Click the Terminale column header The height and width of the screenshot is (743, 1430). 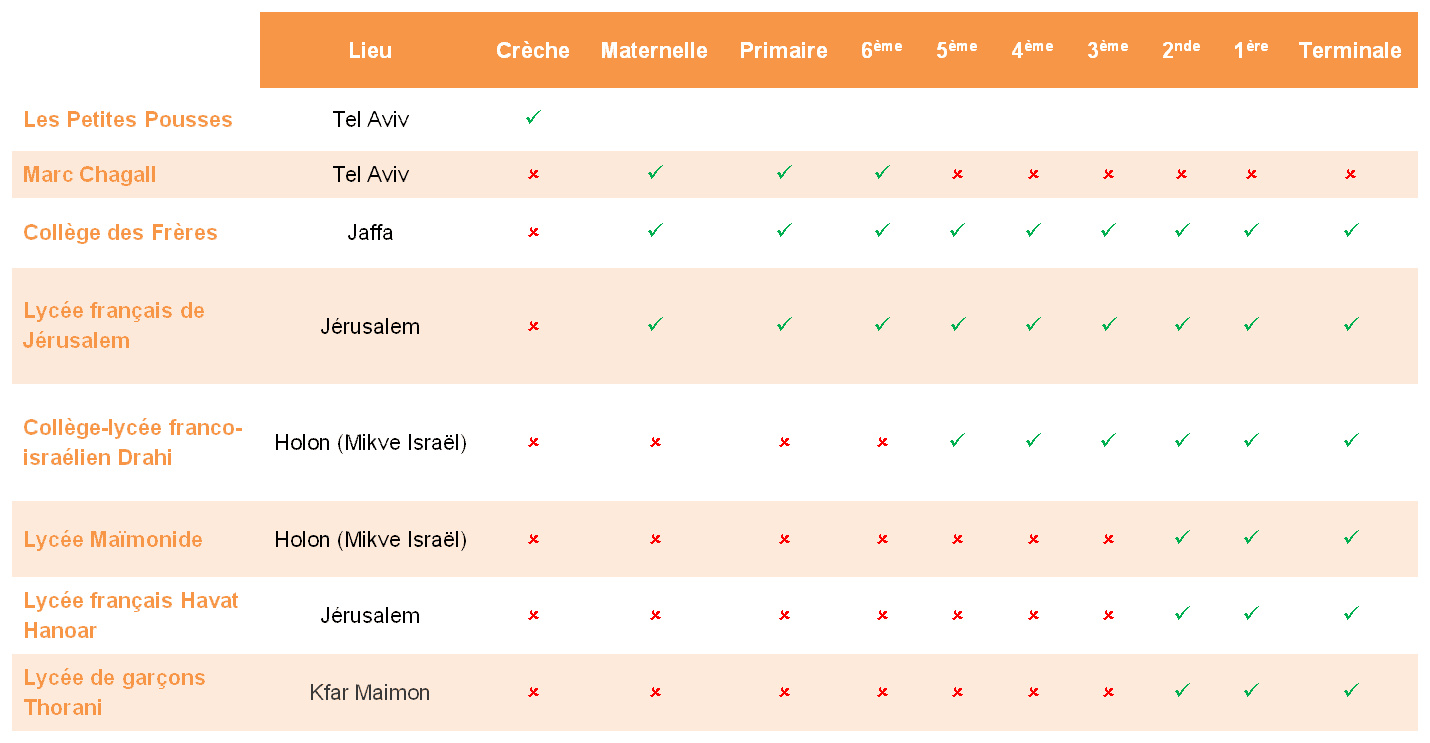1349,51
